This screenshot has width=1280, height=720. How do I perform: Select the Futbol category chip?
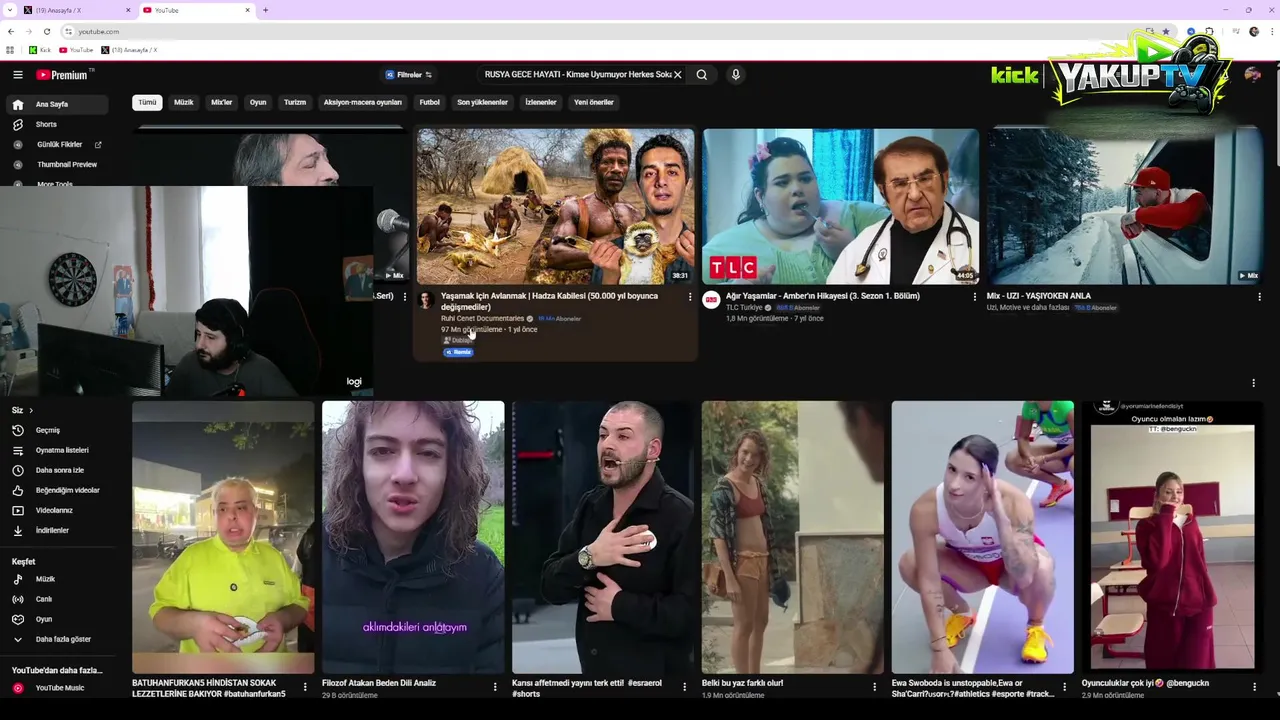pyautogui.click(x=429, y=102)
